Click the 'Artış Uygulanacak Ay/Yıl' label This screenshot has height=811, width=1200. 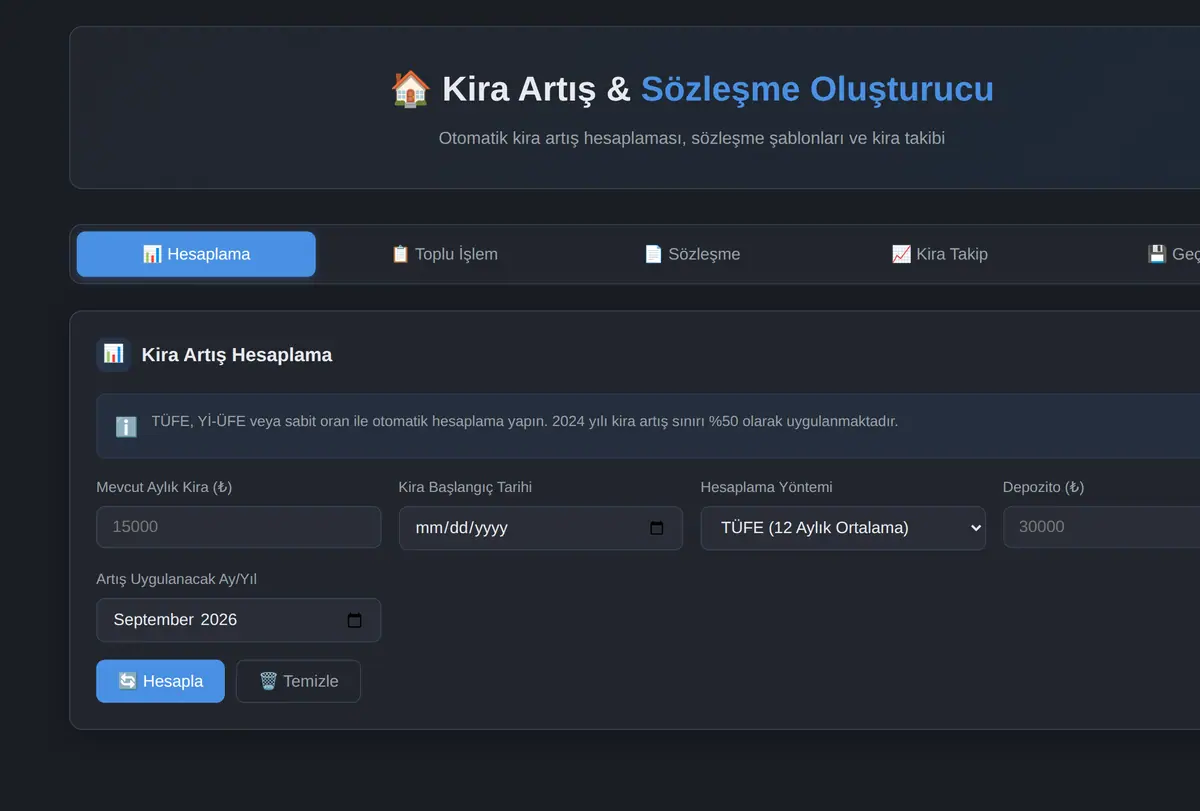click(x=177, y=579)
